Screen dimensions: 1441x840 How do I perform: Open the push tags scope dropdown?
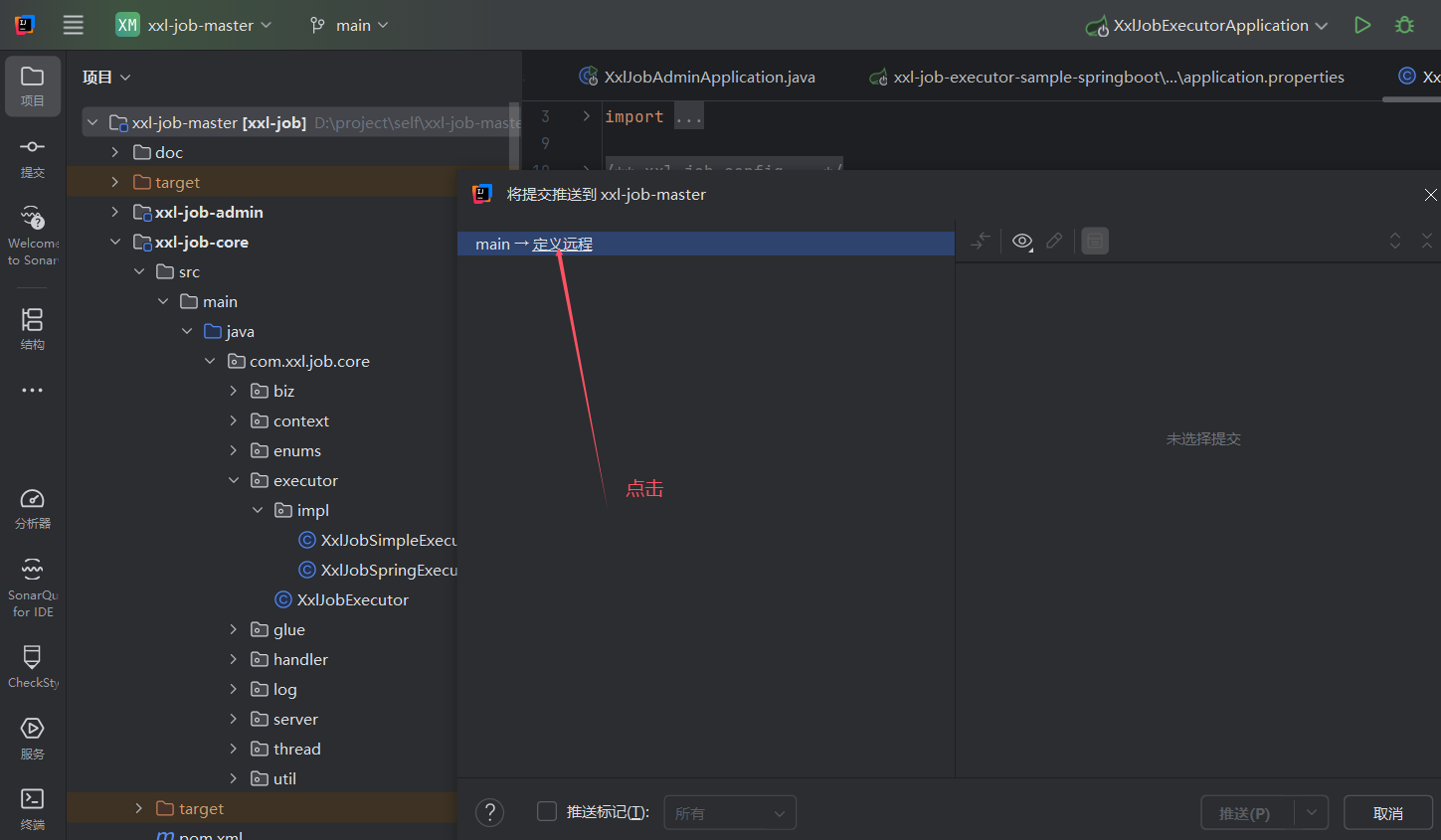point(729,813)
